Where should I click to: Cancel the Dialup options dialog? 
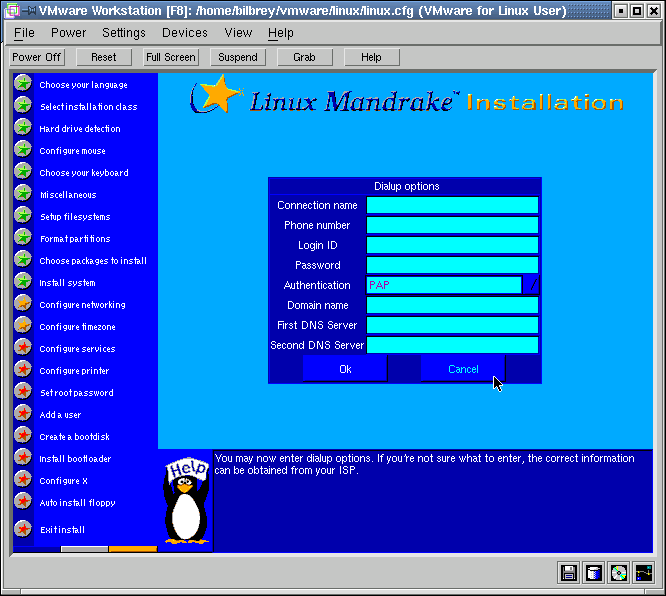[x=463, y=369]
